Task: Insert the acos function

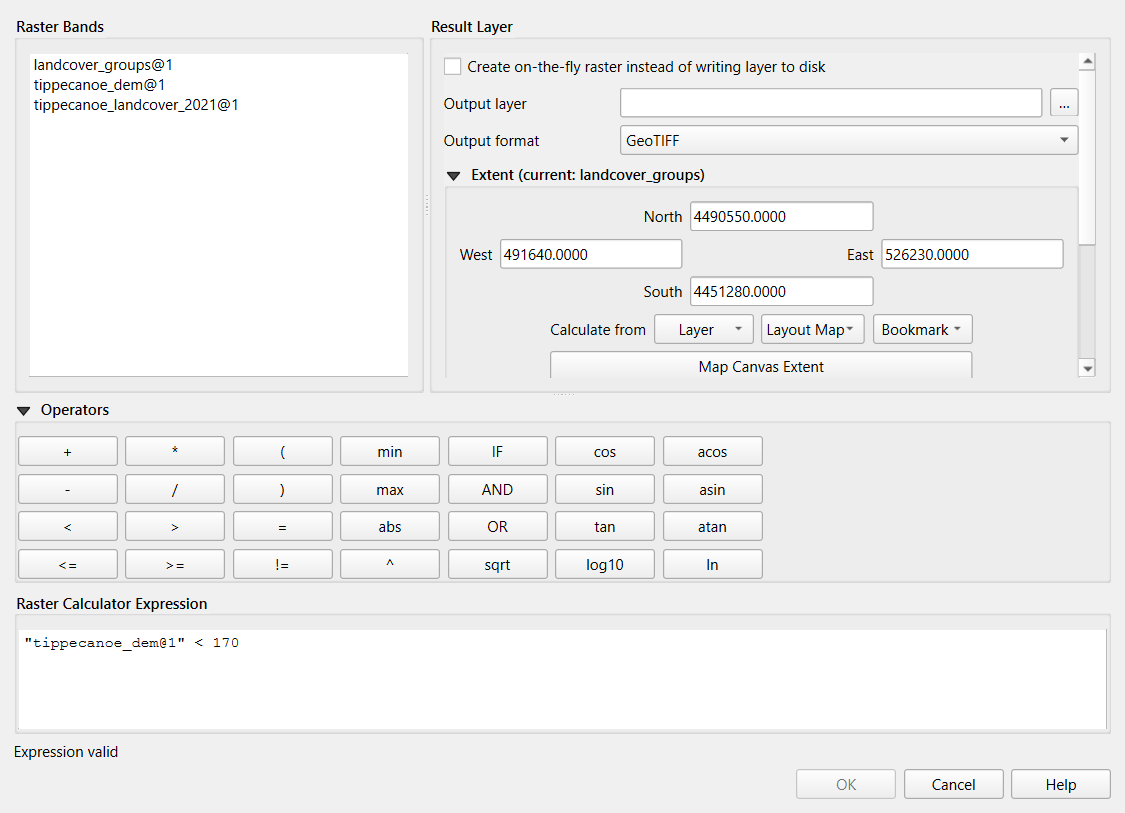Action: click(x=712, y=451)
